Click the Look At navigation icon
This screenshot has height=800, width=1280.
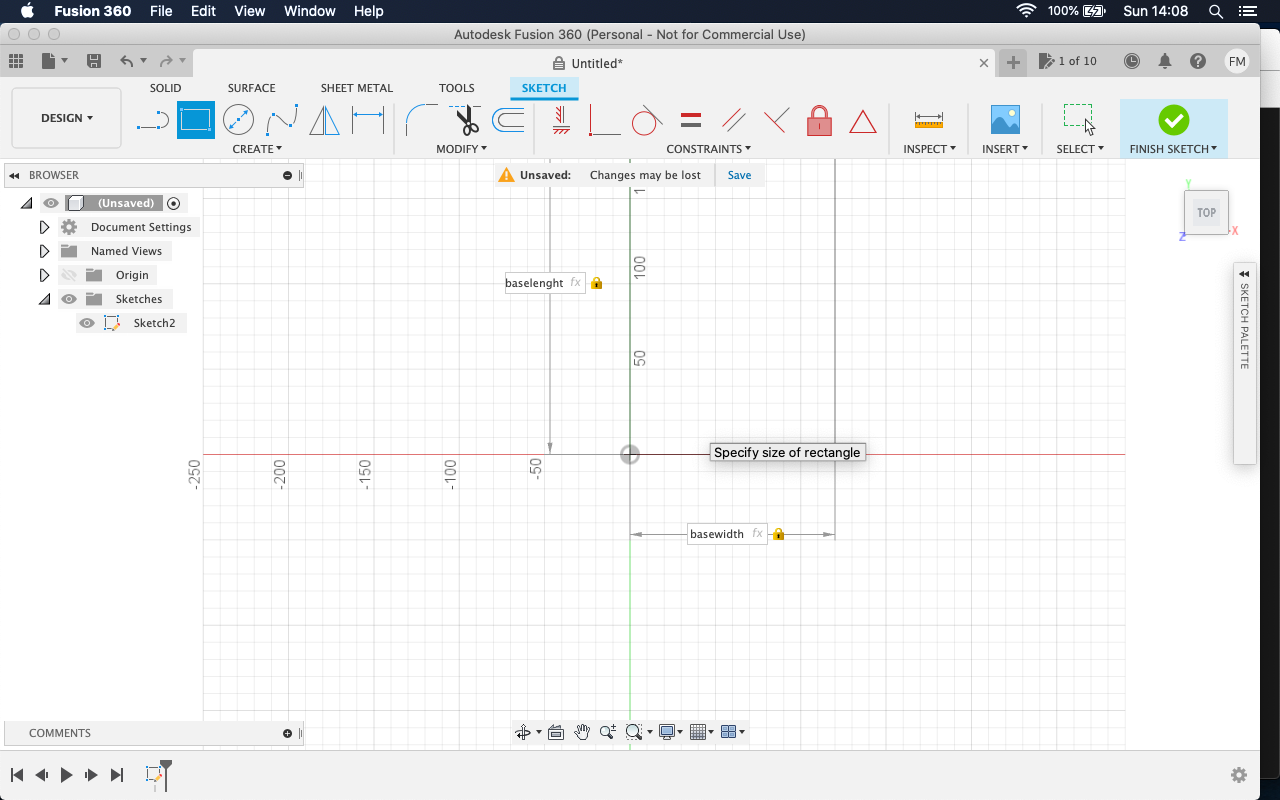pos(556,732)
